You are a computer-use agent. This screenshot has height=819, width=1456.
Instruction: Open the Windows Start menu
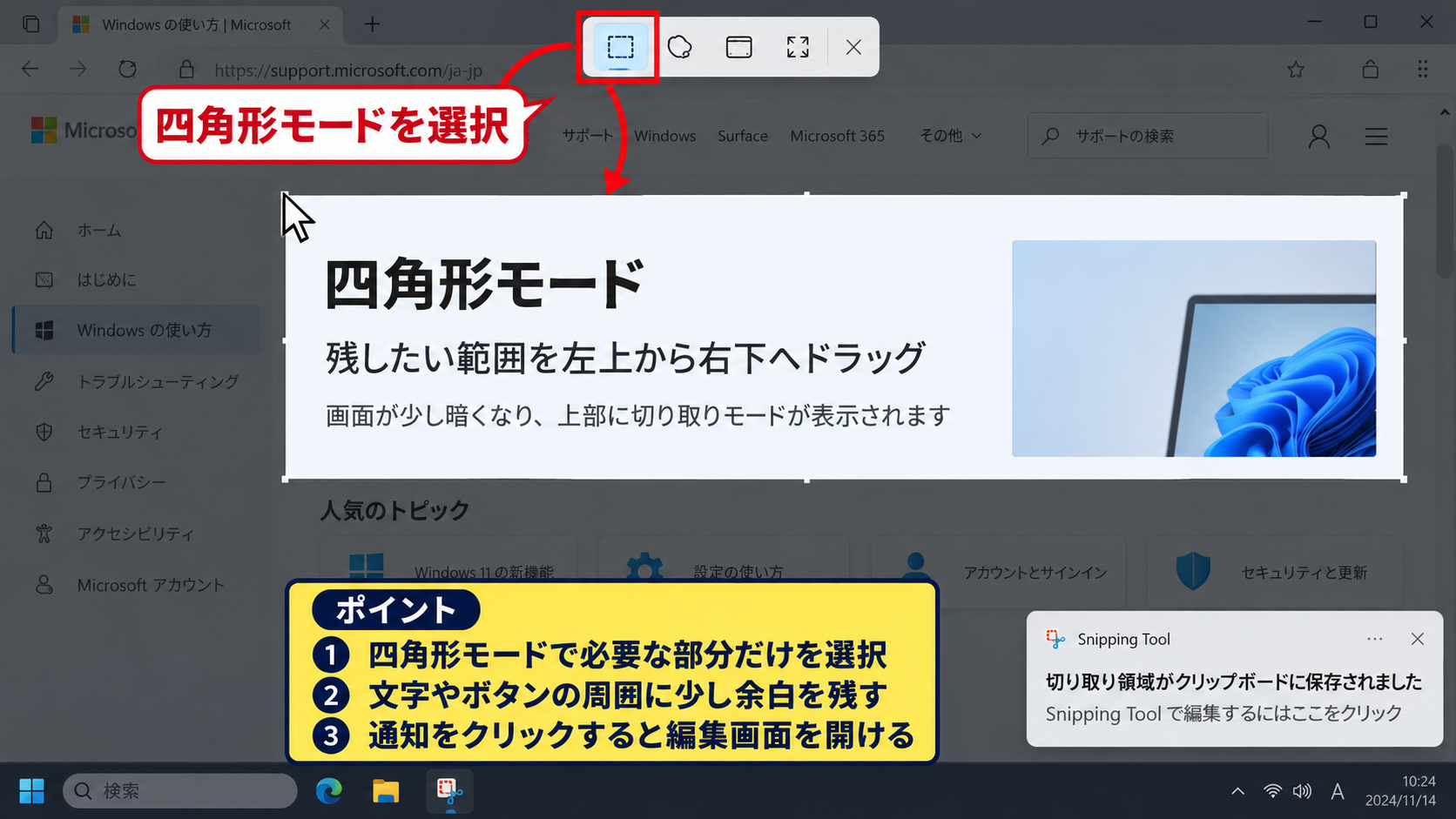[32, 791]
